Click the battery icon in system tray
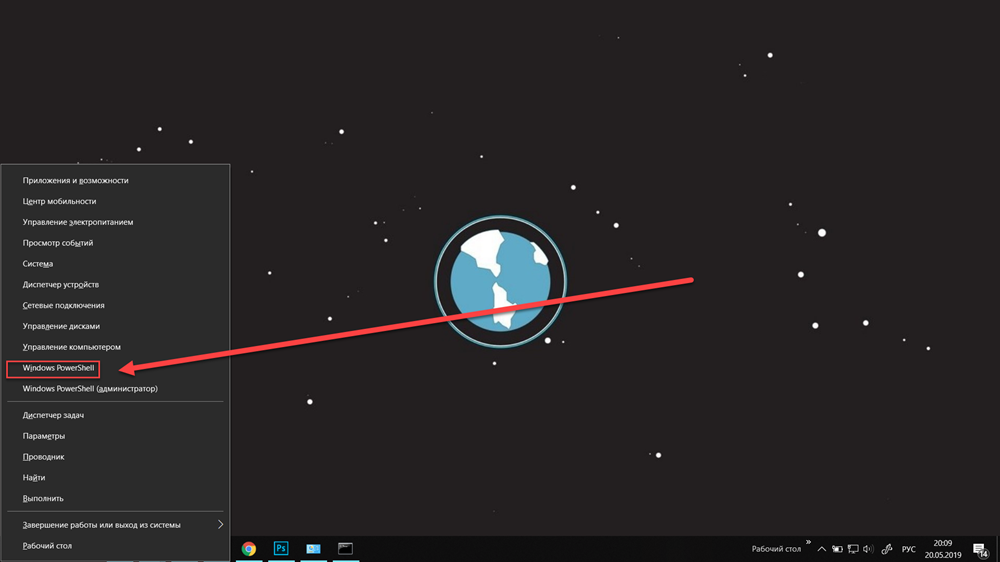 pos(837,549)
